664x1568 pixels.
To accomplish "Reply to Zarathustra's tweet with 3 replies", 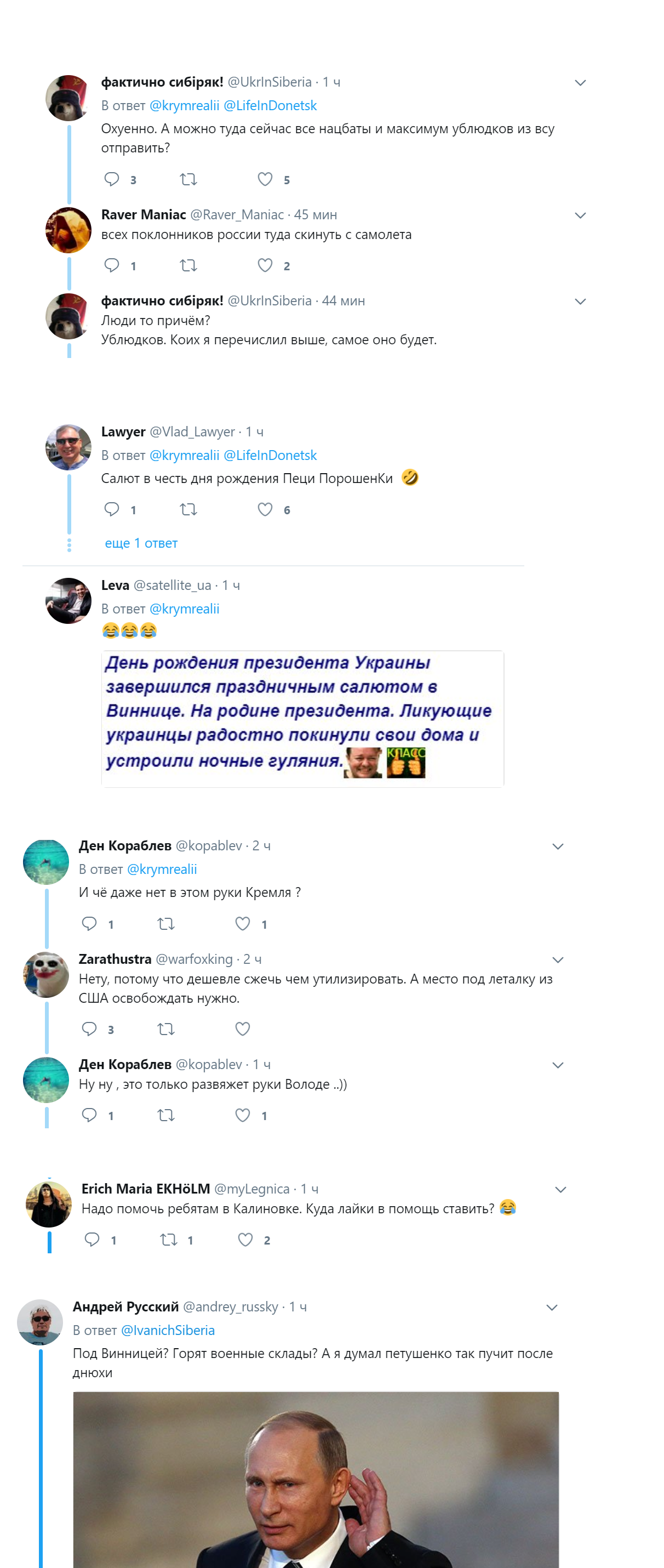I will [x=89, y=1029].
